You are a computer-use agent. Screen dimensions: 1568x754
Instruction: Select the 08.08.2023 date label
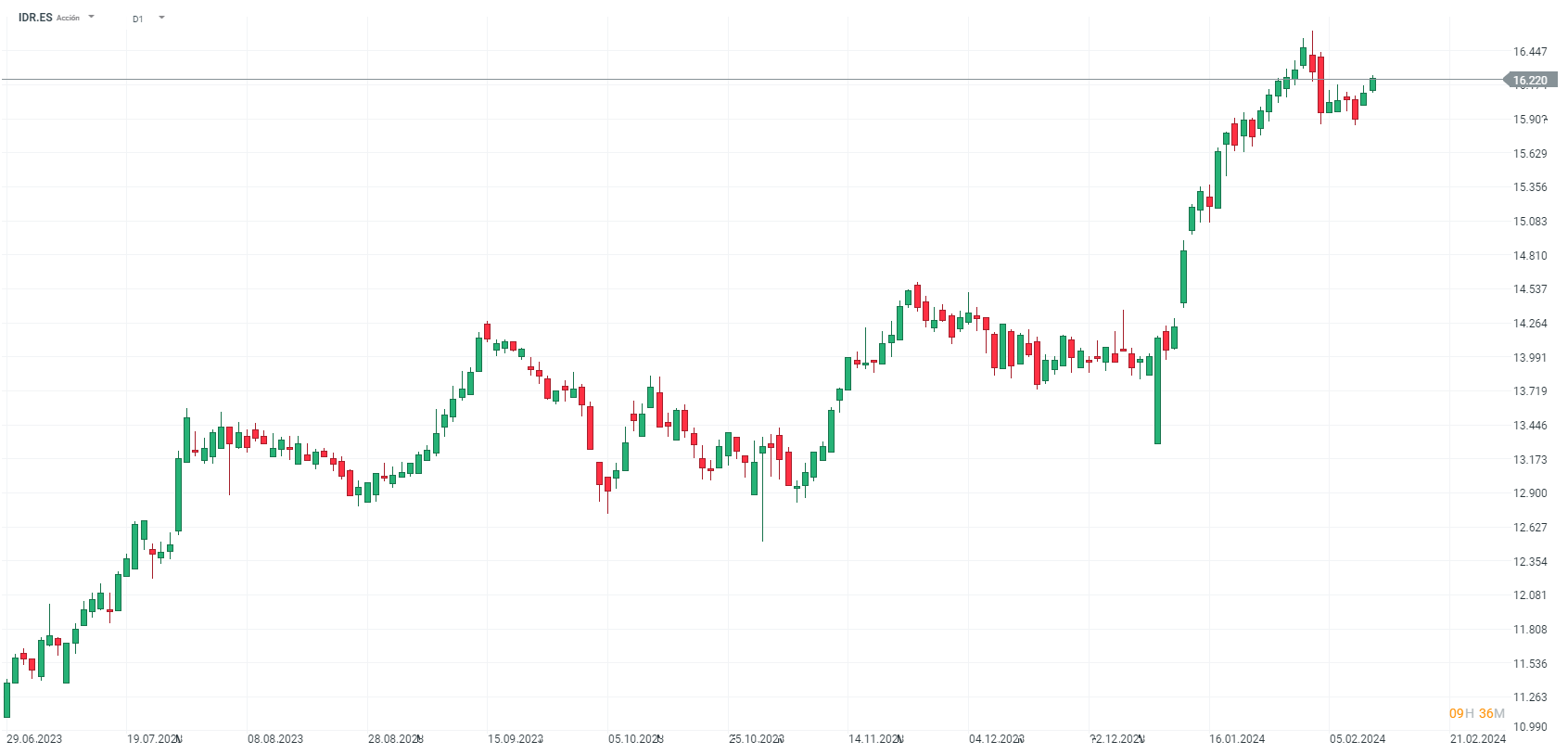[x=275, y=739]
